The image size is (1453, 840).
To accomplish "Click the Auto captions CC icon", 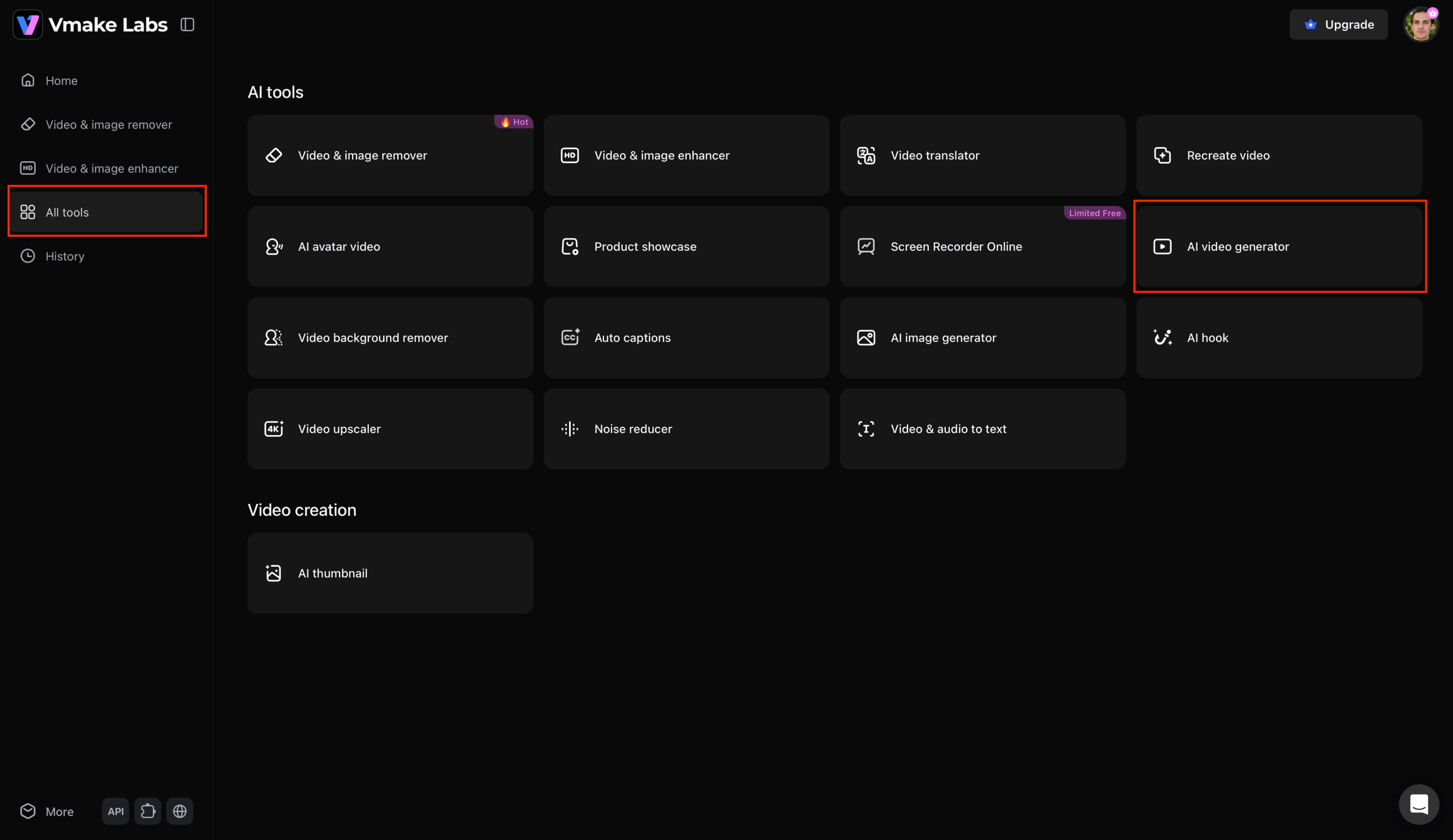I will [570, 337].
